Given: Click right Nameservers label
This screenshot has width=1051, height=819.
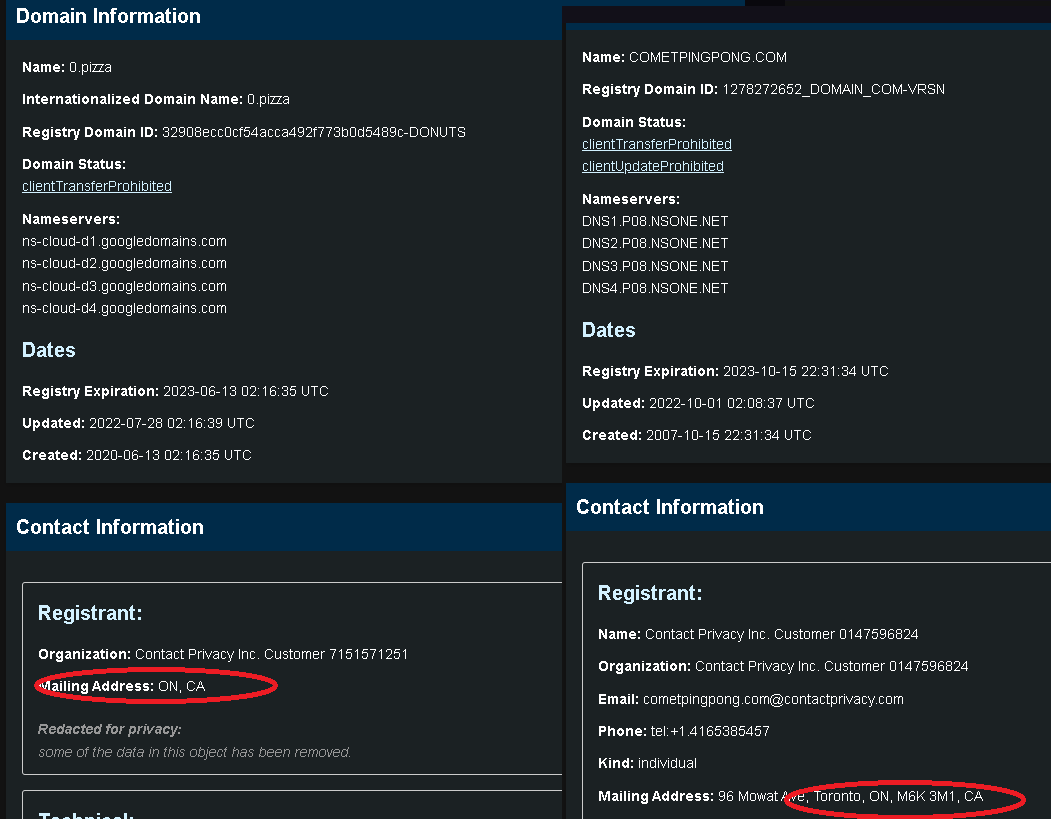Looking at the screenshot, I should click(x=631, y=199).
